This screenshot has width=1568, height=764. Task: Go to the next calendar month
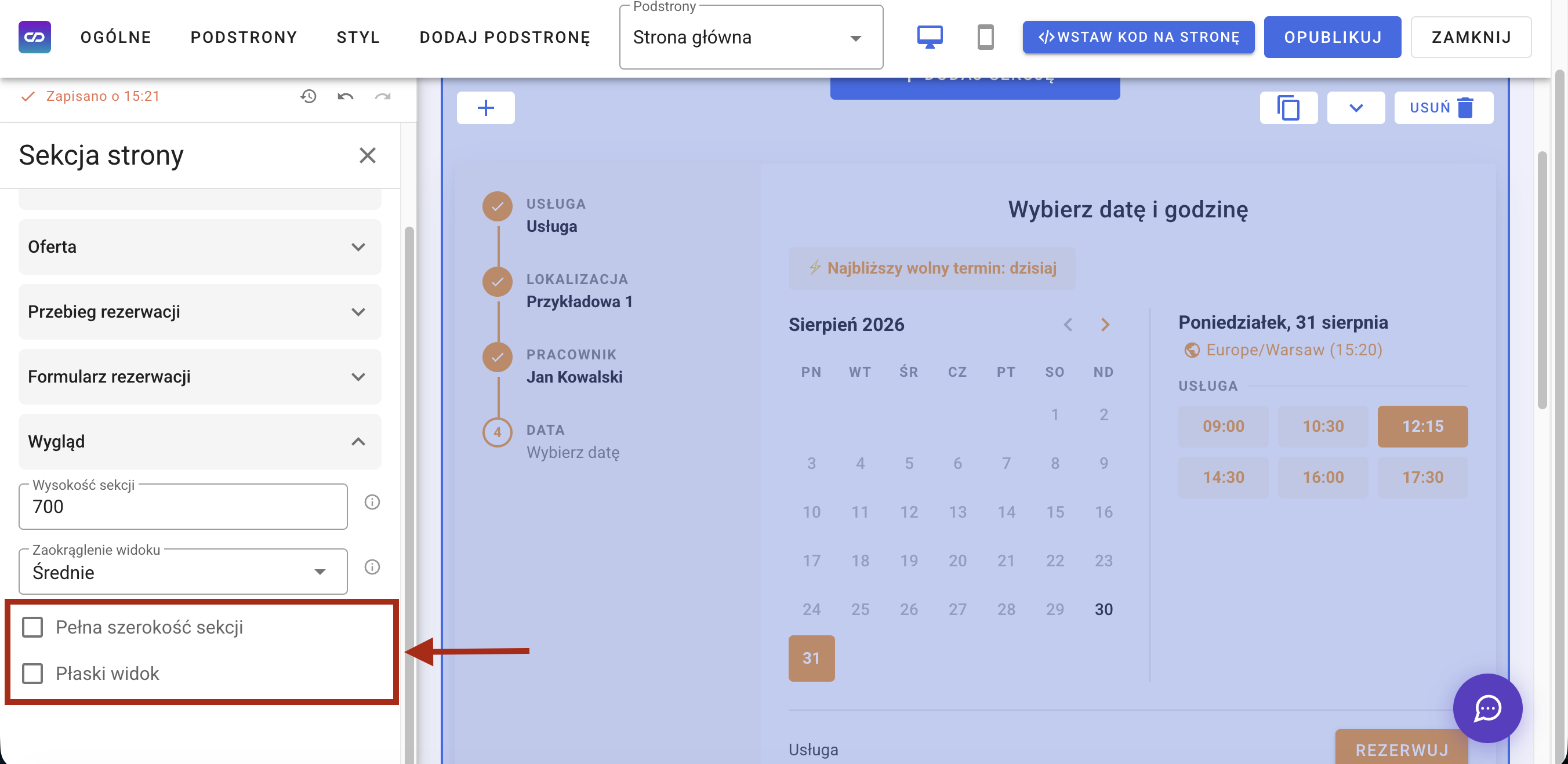[1105, 325]
